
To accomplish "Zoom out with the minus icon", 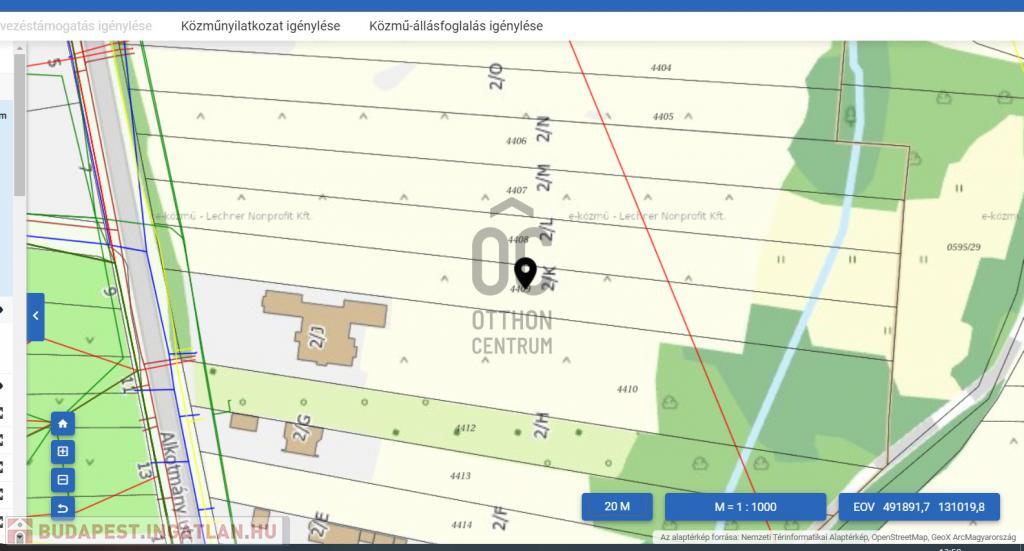I will click(63, 480).
